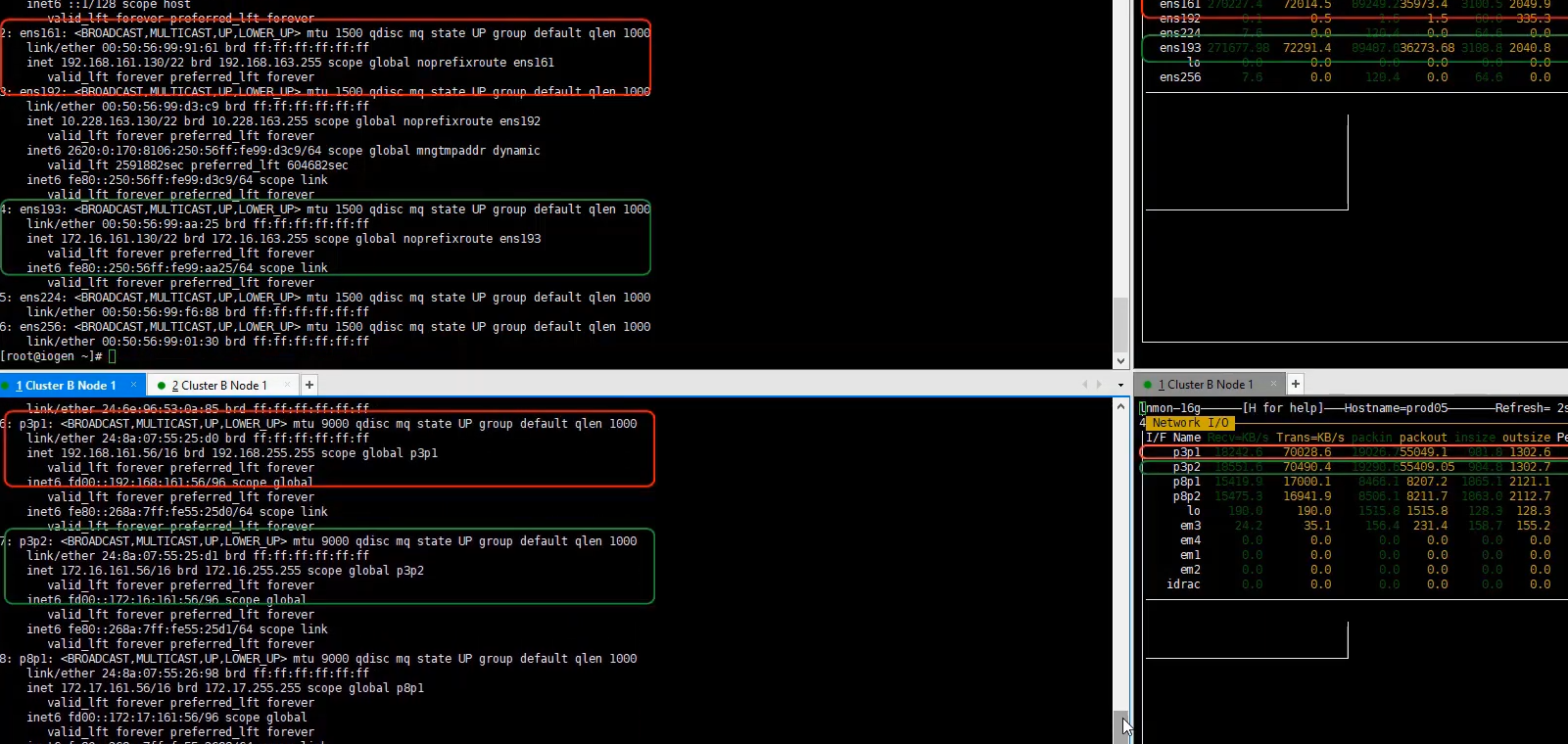This screenshot has width=1568, height=744.
Task: Select the right pane '1 Cluster B Node 1' tab
Action: 1205,385
